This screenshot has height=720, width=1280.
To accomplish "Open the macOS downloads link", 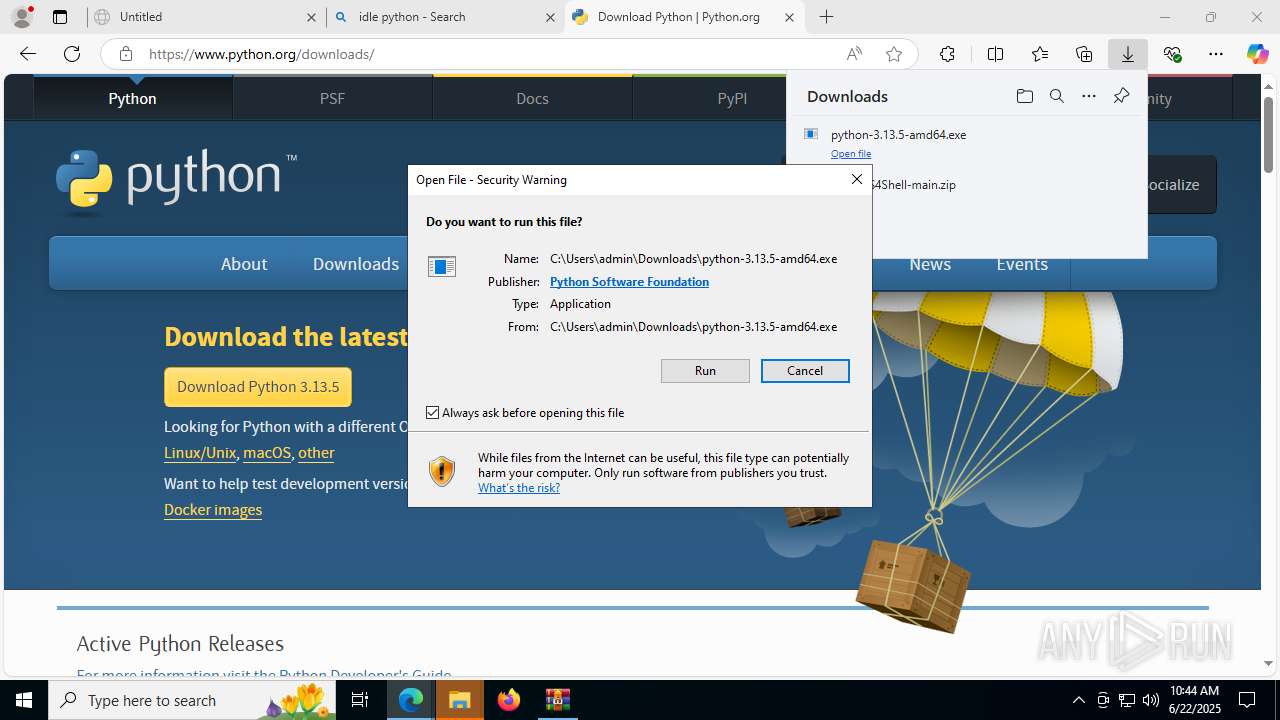I will coord(266,453).
